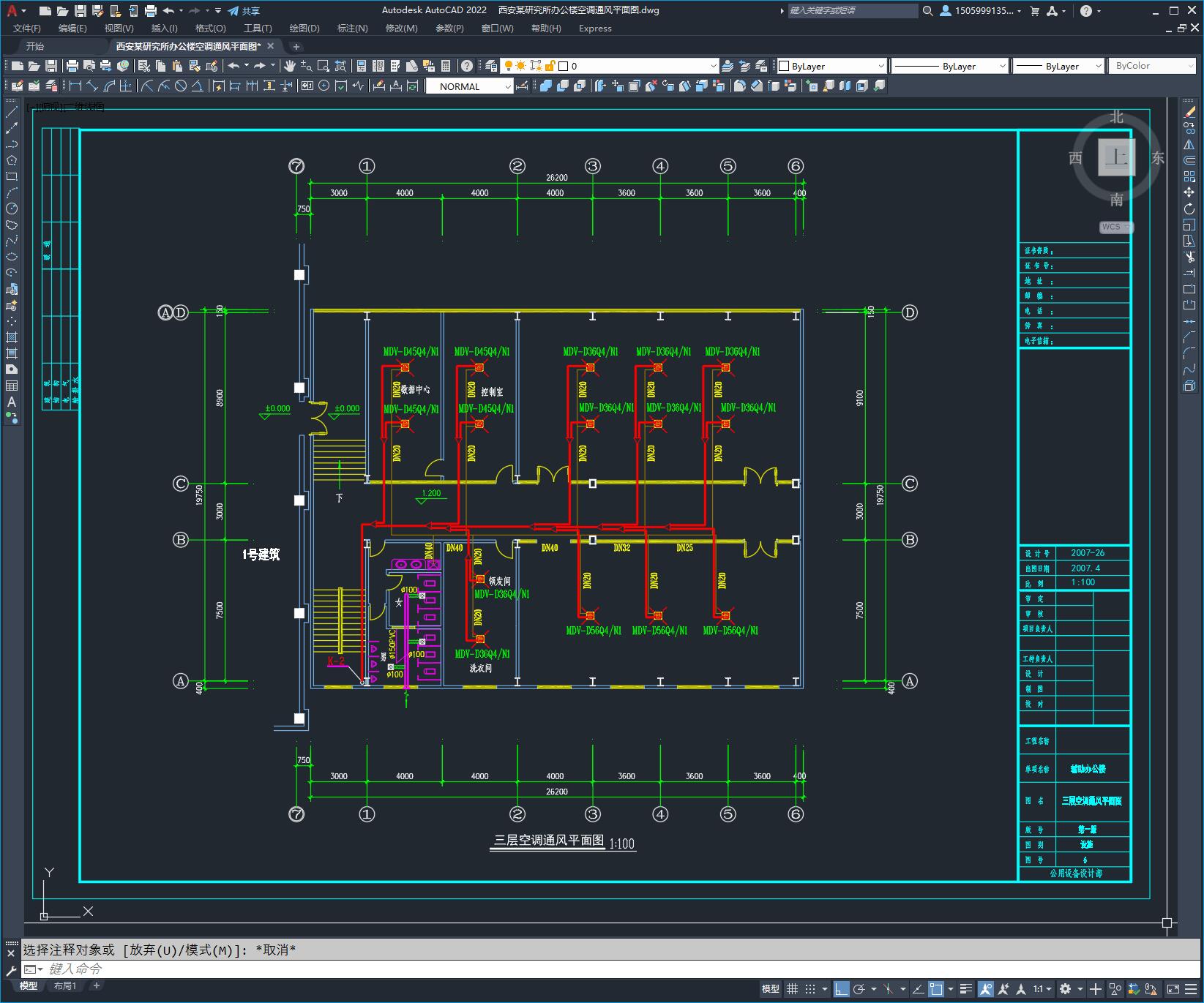The height and width of the screenshot is (1003, 1204).
Task: Select the Angular dimension tool
Action: pyautogui.click(x=197, y=86)
